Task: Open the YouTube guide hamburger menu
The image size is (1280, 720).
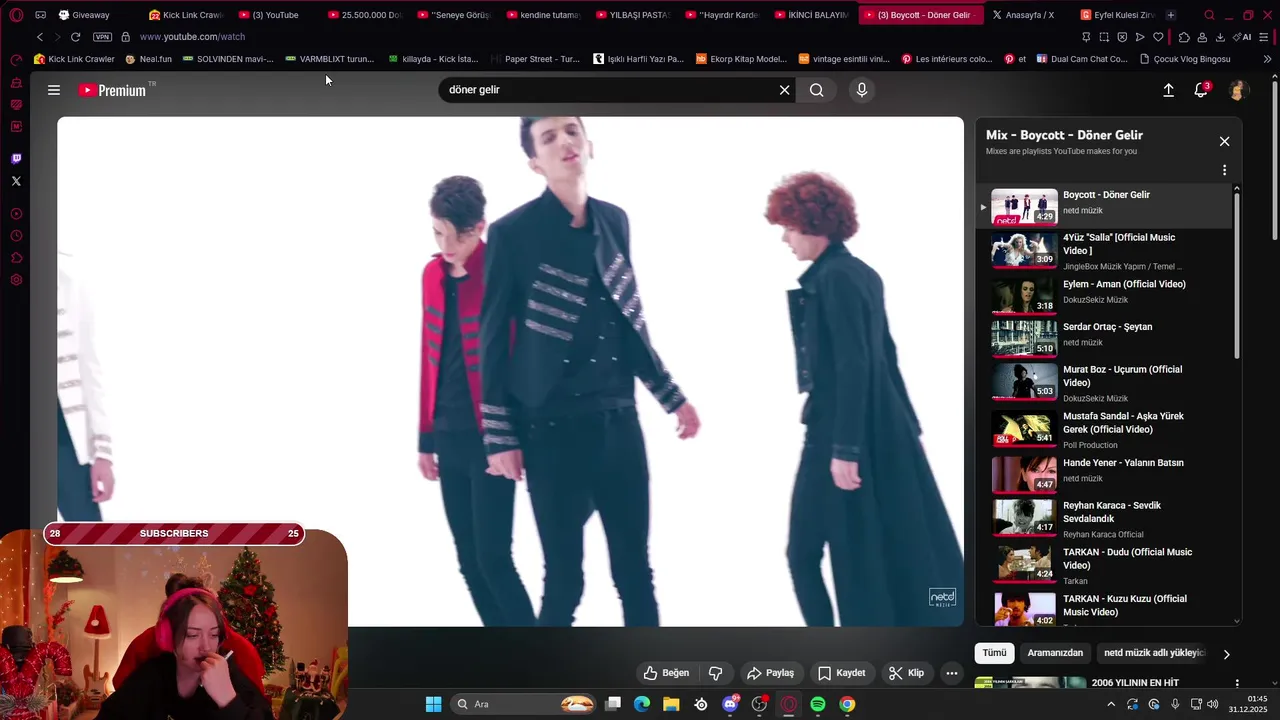Action: click(54, 90)
